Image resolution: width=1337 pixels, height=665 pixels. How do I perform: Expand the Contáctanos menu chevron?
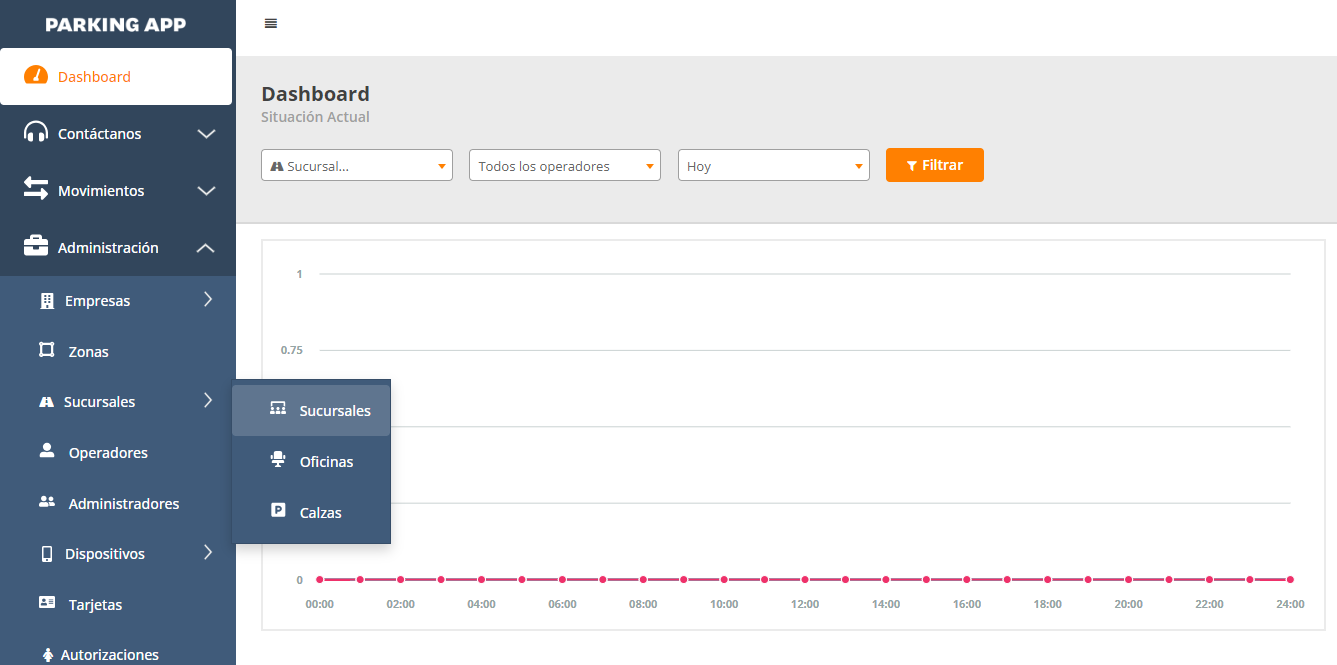click(206, 134)
